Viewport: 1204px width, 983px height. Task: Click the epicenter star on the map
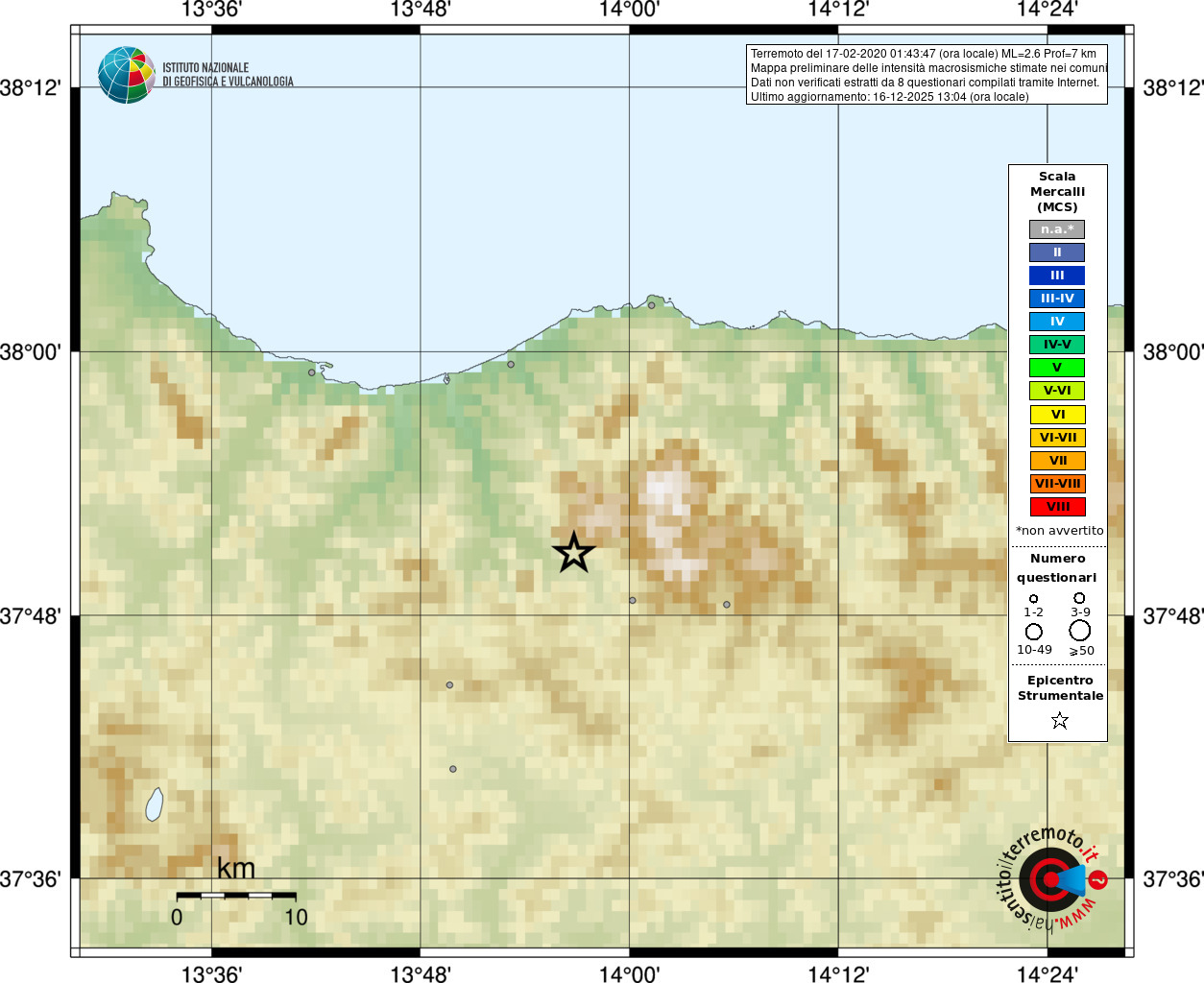(574, 553)
